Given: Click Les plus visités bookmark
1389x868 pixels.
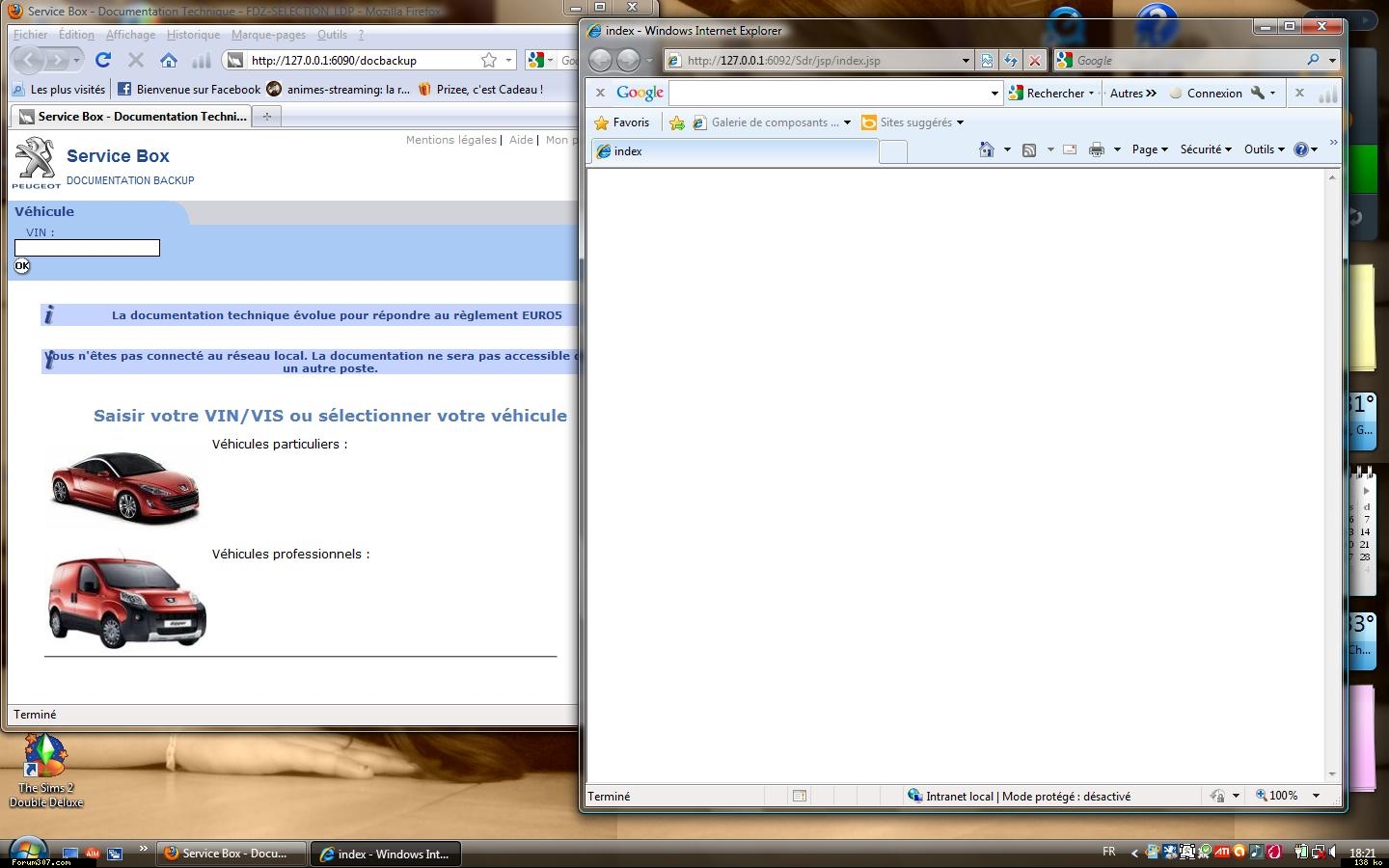Looking at the screenshot, I should coord(58,89).
